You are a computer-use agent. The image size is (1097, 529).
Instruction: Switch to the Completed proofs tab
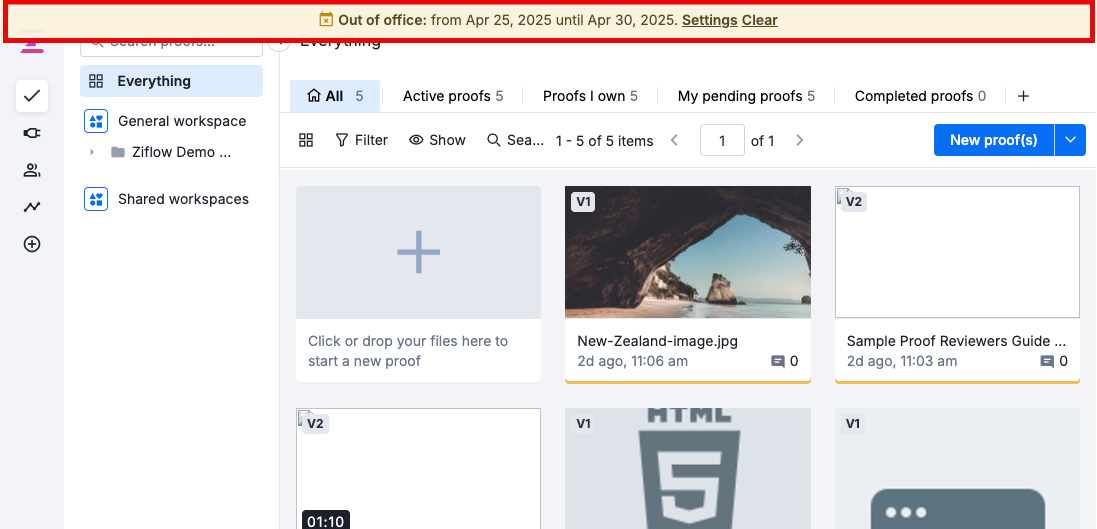click(x=920, y=97)
